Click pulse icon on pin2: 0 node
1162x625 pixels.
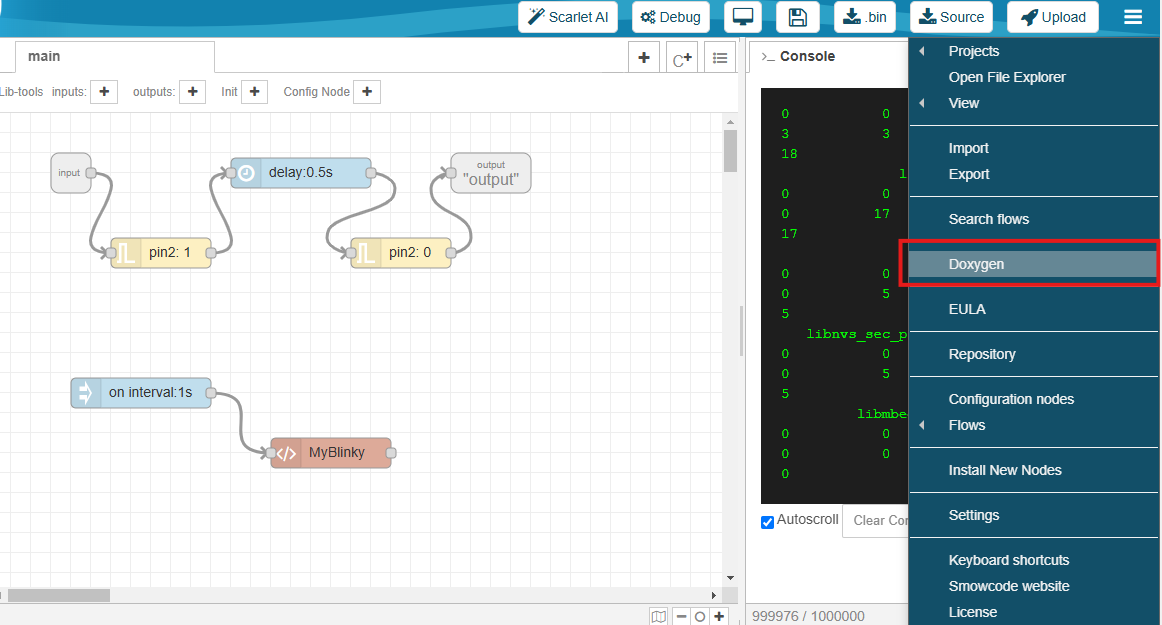(366, 253)
